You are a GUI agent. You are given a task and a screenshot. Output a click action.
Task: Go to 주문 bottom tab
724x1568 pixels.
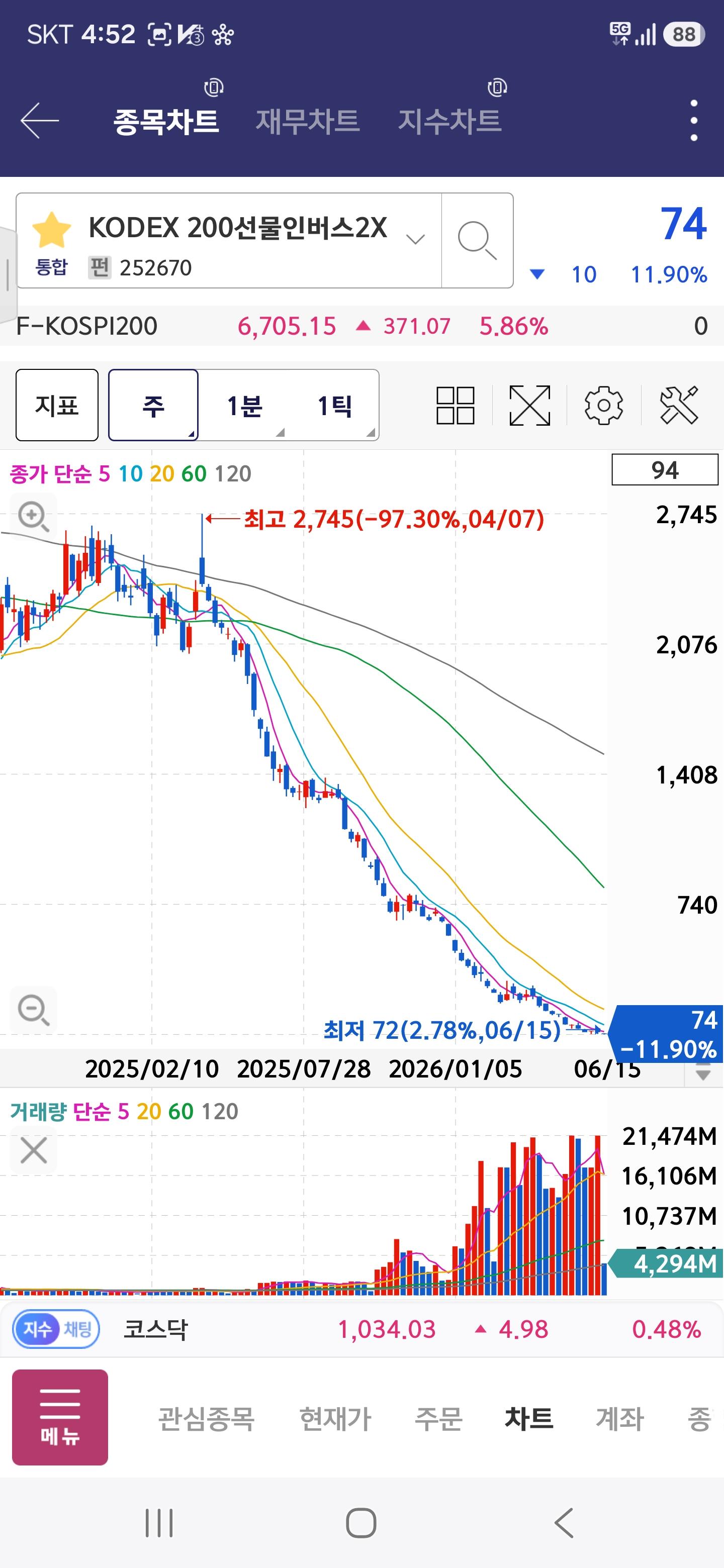coord(438,1418)
